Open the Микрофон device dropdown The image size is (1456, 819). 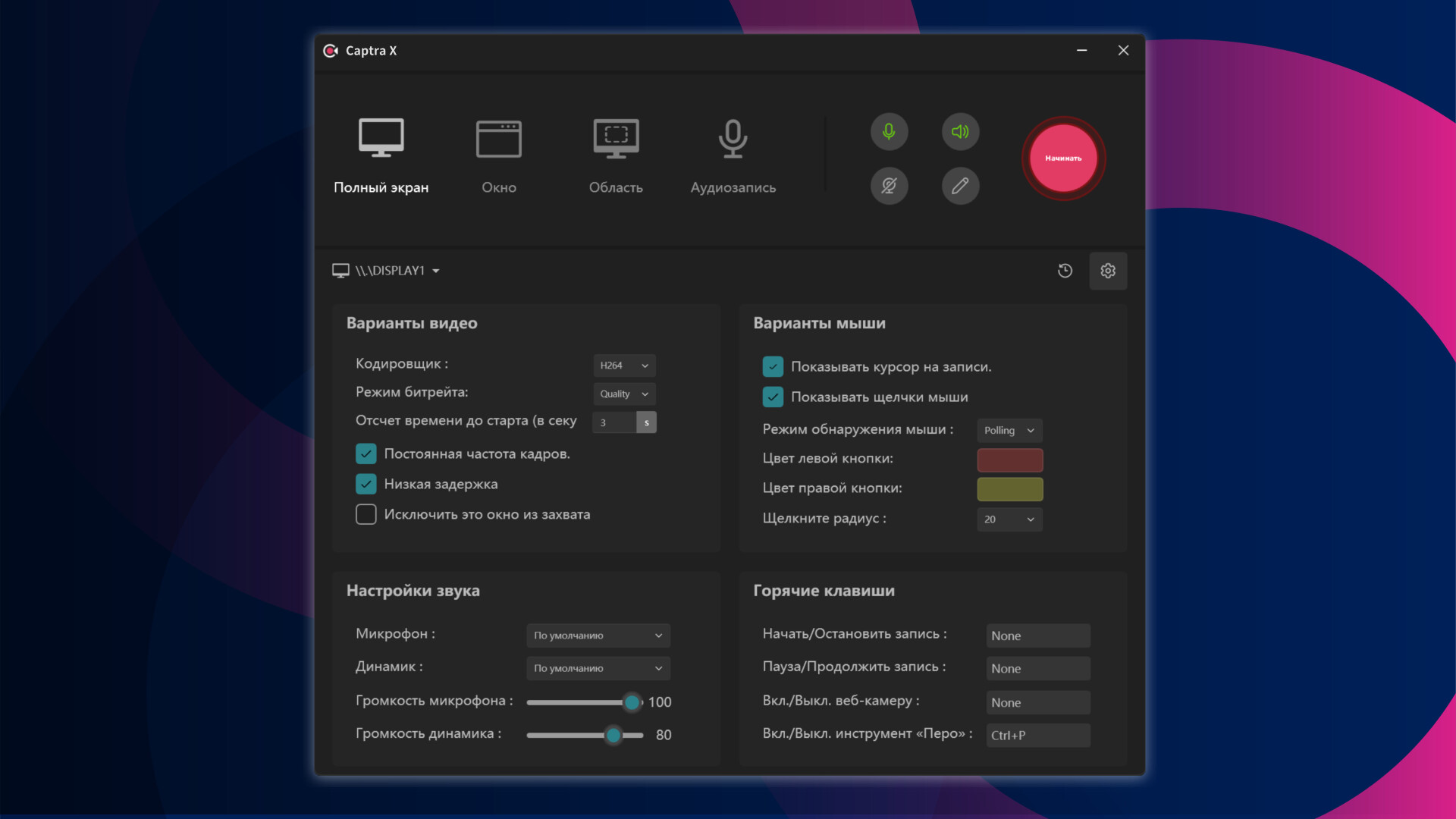tap(598, 635)
